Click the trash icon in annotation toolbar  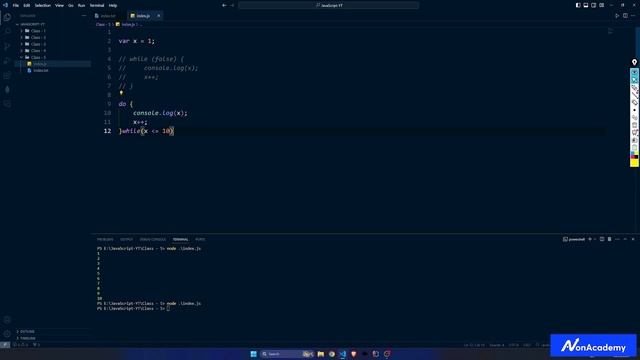tap(634, 125)
